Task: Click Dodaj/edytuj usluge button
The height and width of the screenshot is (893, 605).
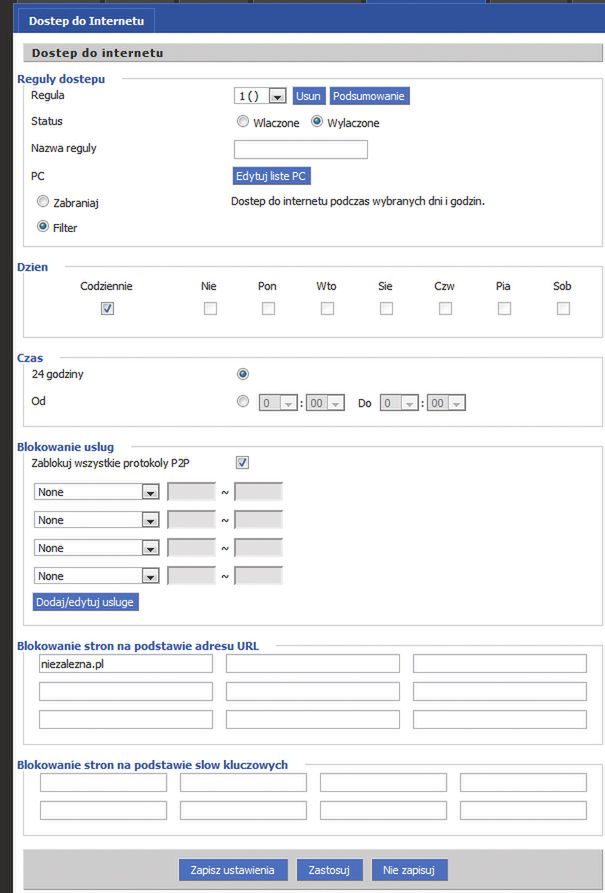Action: (87, 602)
